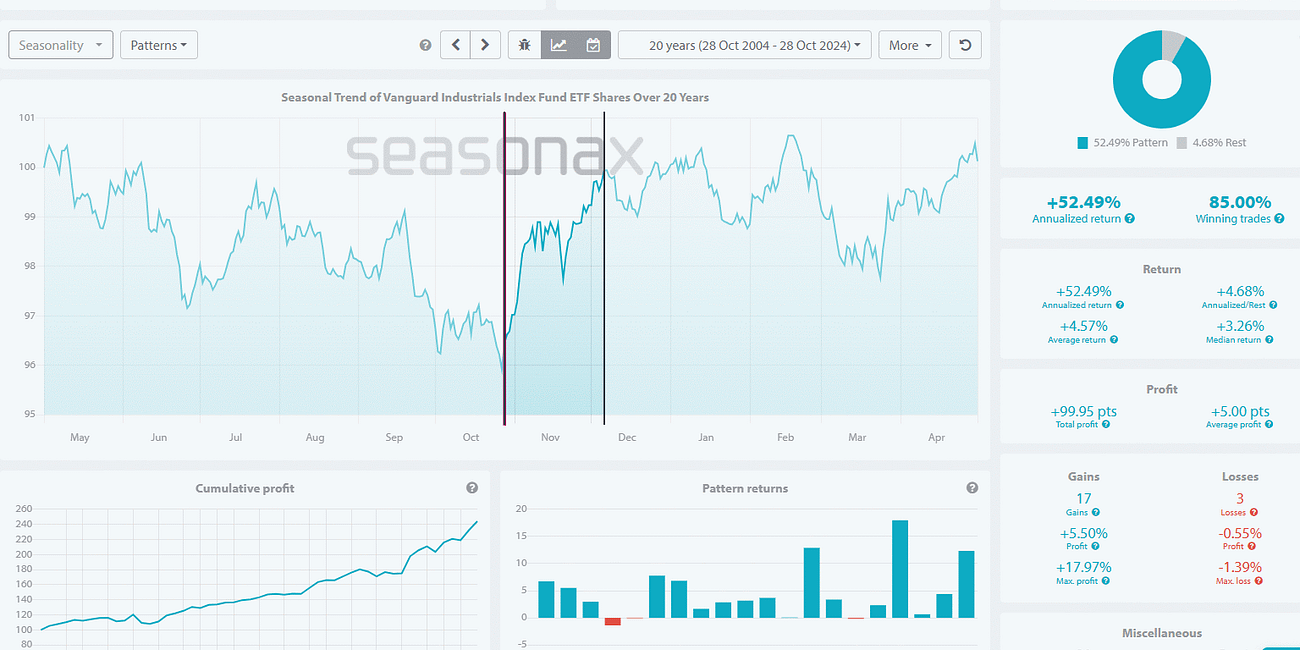Viewport: 1300px width, 650px height.
Task: Click the tallest bar in Pattern returns
Action: (900, 569)
